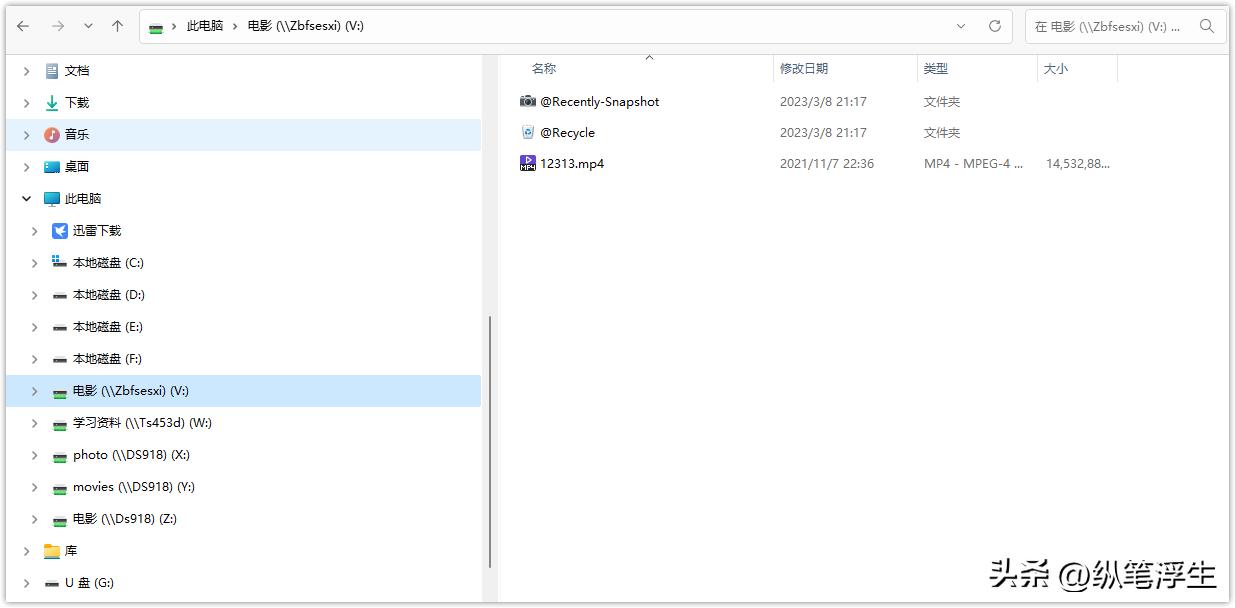Expand 文档 in the navigation pane

click(27, 71)
